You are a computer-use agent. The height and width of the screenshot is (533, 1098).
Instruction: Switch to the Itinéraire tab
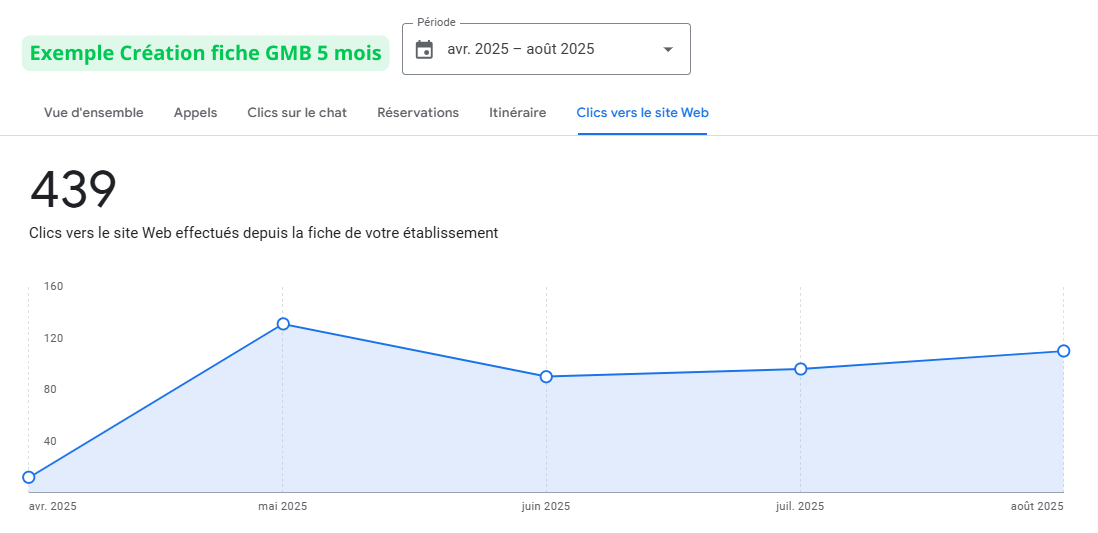(518, 113)
